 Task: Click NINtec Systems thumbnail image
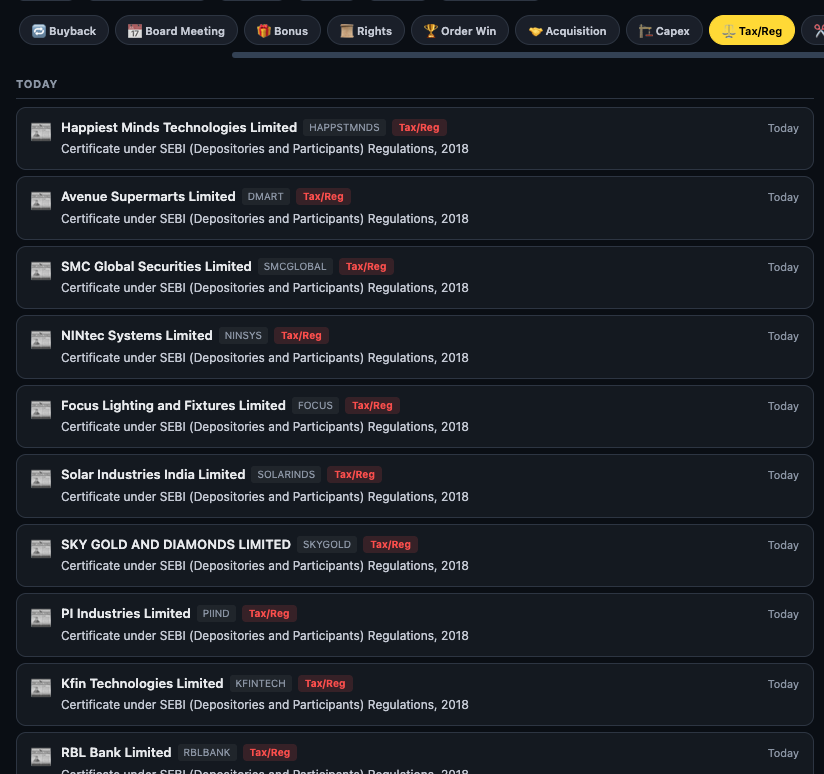[40, 339]
